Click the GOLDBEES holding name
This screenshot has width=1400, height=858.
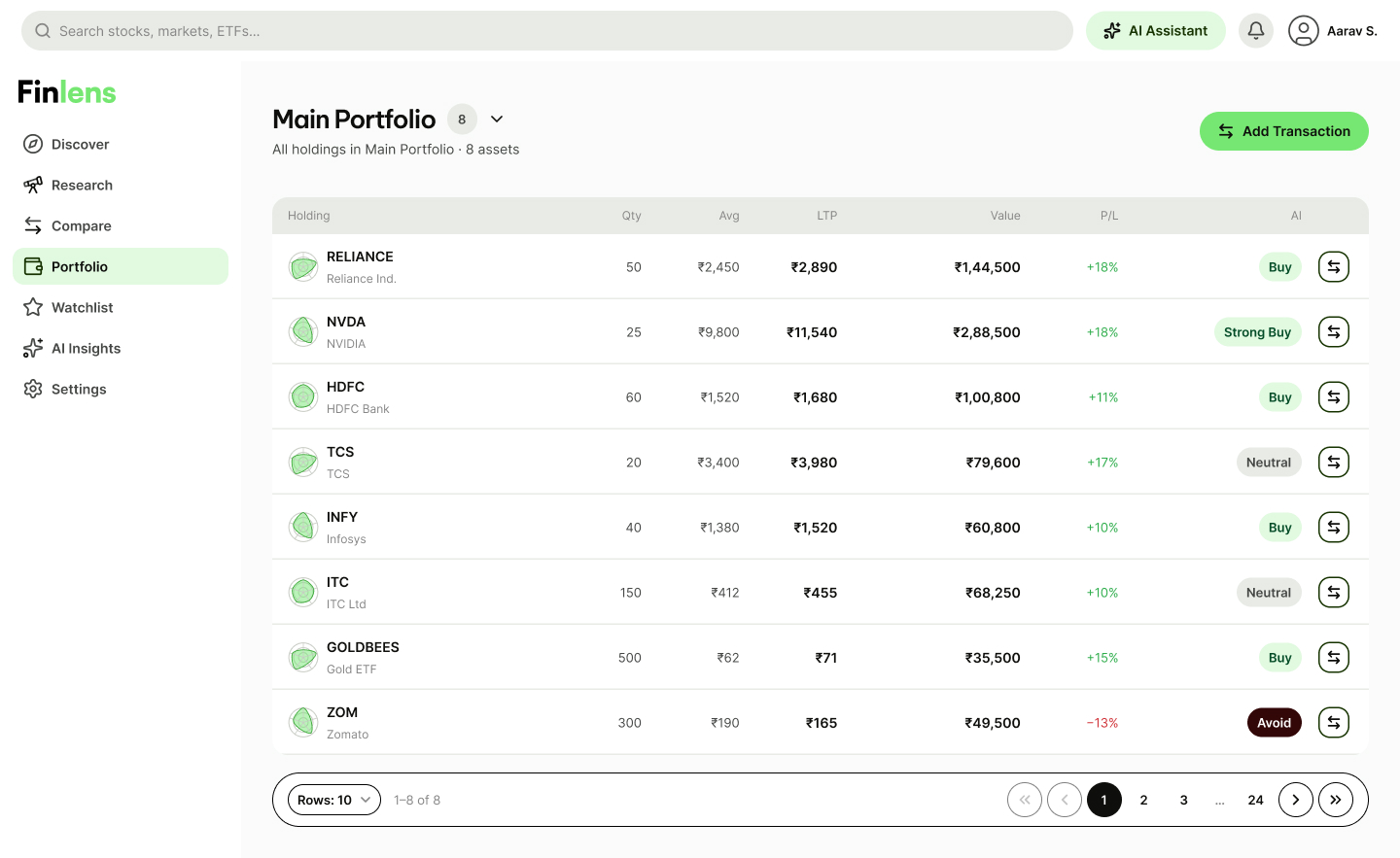pos(363,647)
